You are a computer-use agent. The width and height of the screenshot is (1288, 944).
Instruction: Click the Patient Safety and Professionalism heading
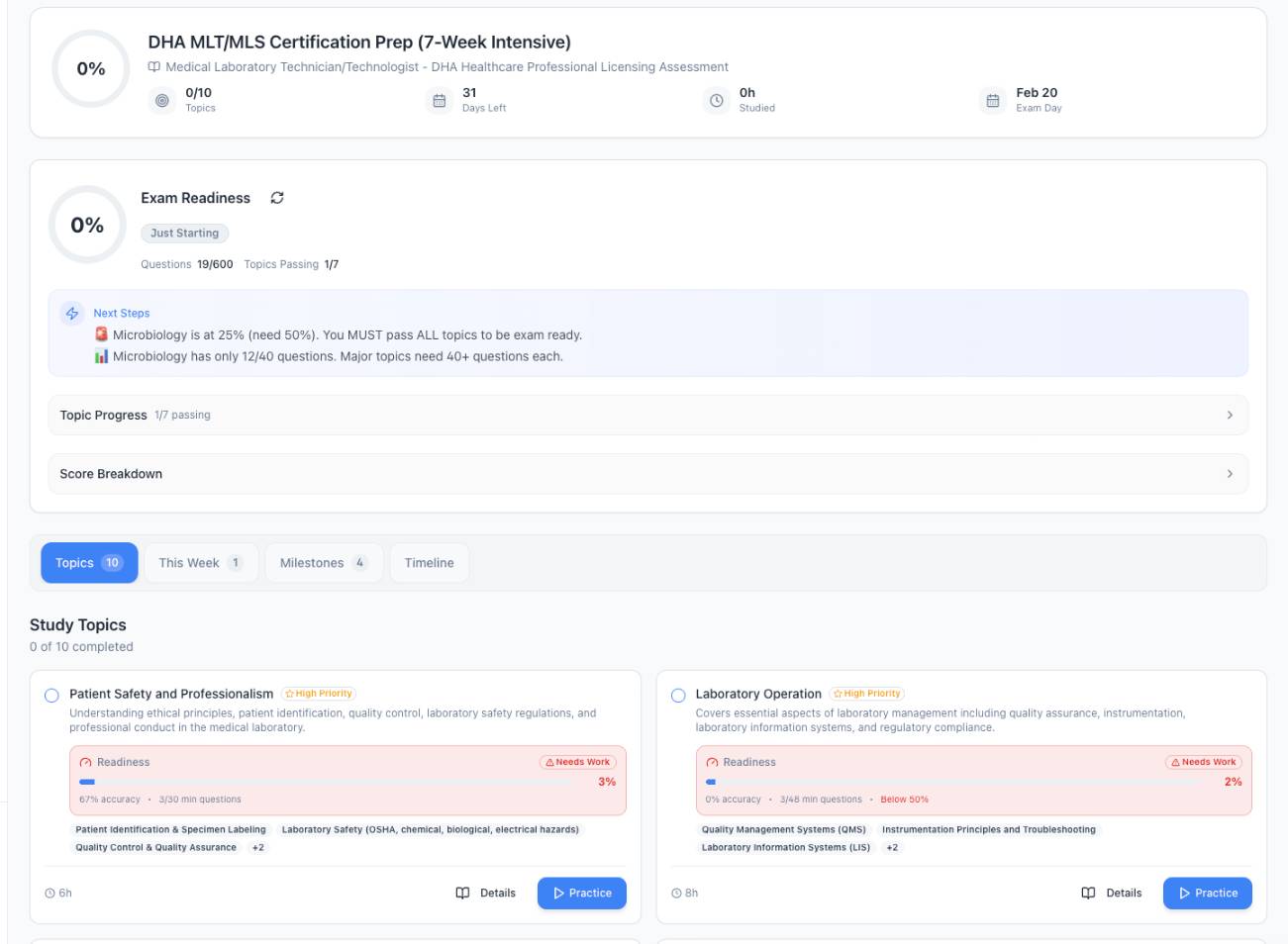pos(171,694)
